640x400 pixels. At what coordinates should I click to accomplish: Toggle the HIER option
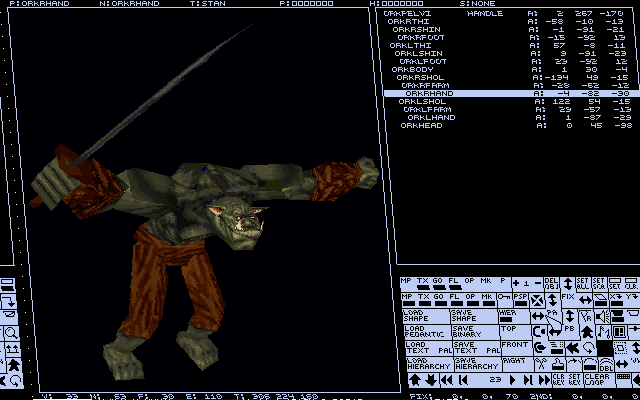click(x=508, y=316)
